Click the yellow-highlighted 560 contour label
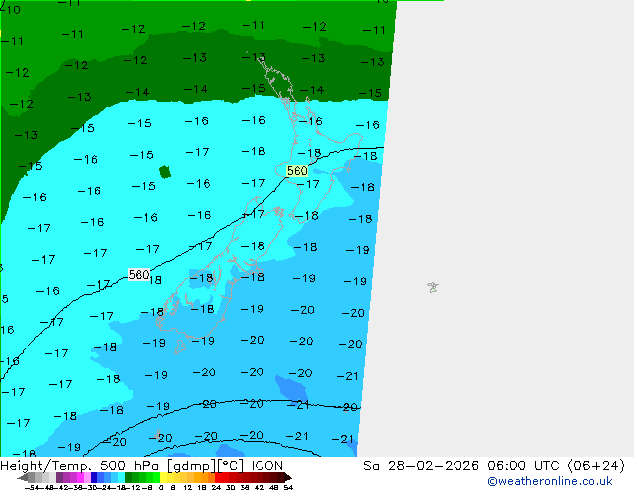The width and height of the screenshot is (634, 490). 297,171
